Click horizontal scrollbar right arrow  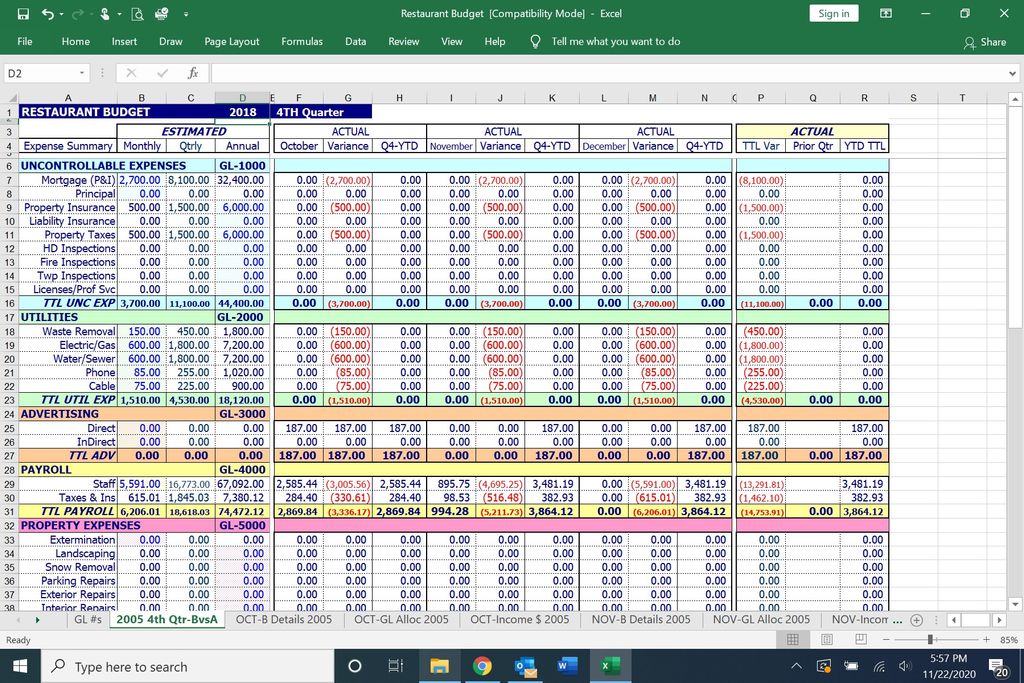999,620
